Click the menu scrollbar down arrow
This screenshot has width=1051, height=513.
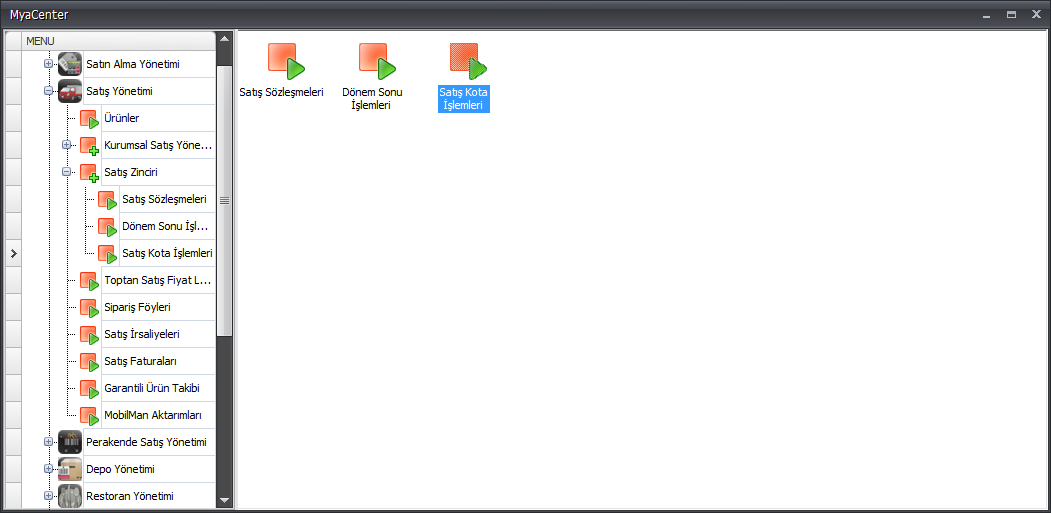click(225, 500)
